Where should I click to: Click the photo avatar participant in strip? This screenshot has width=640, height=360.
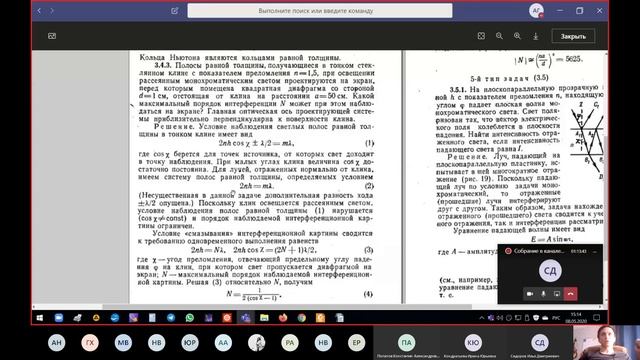pos(257,342)
